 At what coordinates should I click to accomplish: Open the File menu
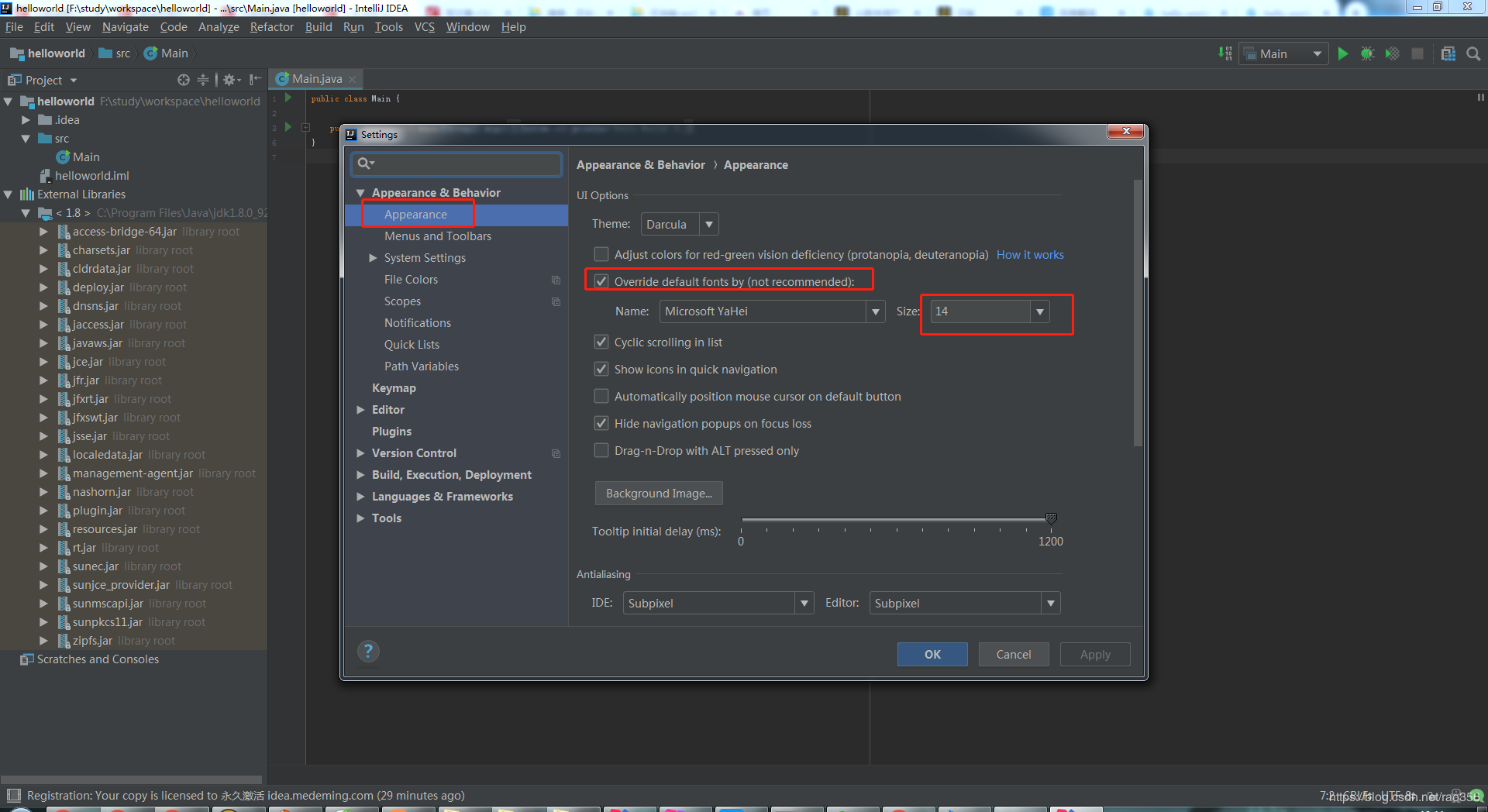point(14,27)
